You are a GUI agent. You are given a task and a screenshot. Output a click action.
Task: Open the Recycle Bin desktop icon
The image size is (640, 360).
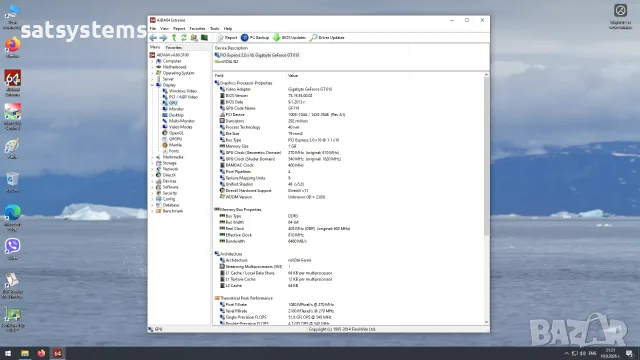tap(12, 182)
